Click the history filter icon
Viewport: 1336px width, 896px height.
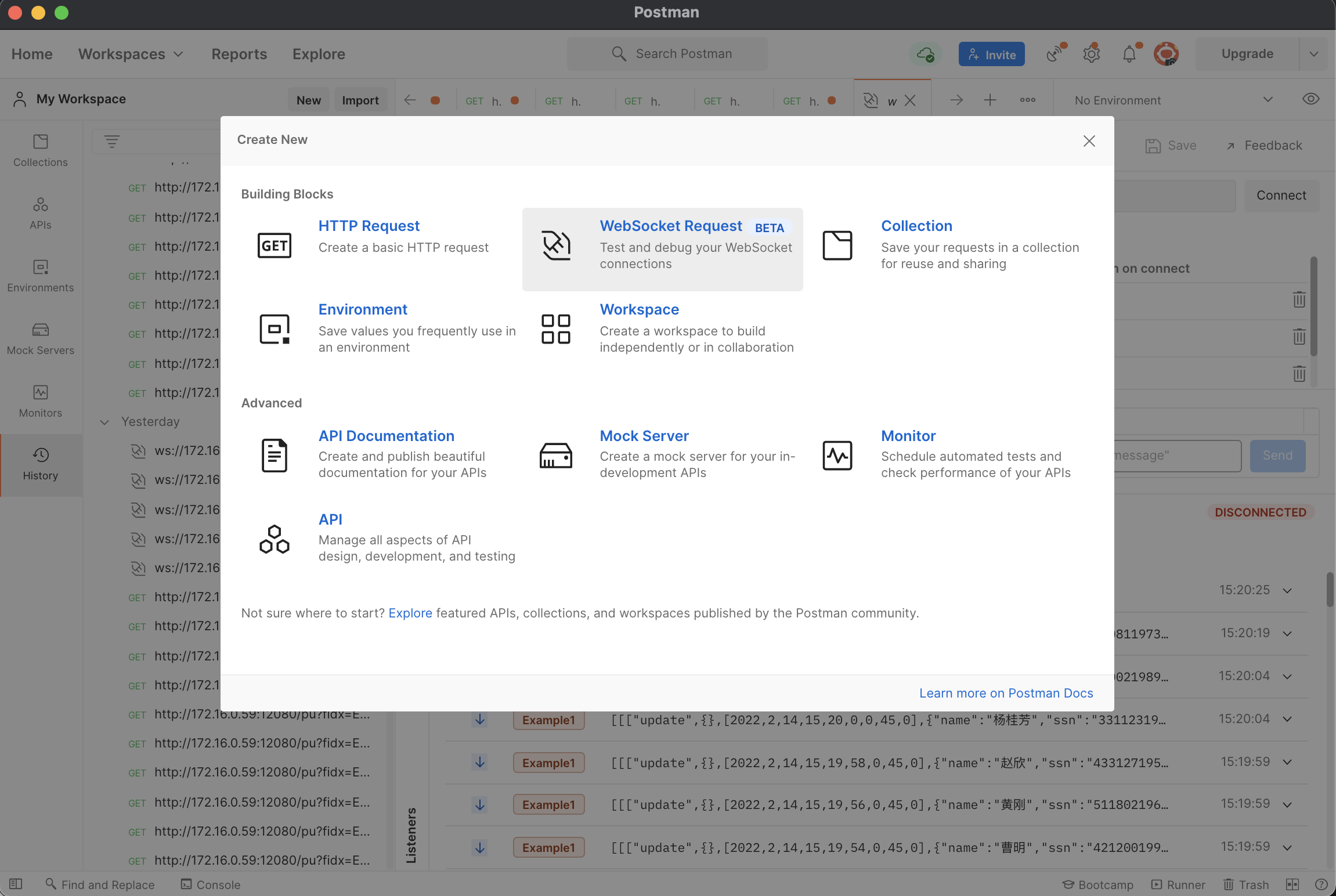coord(111,141)
